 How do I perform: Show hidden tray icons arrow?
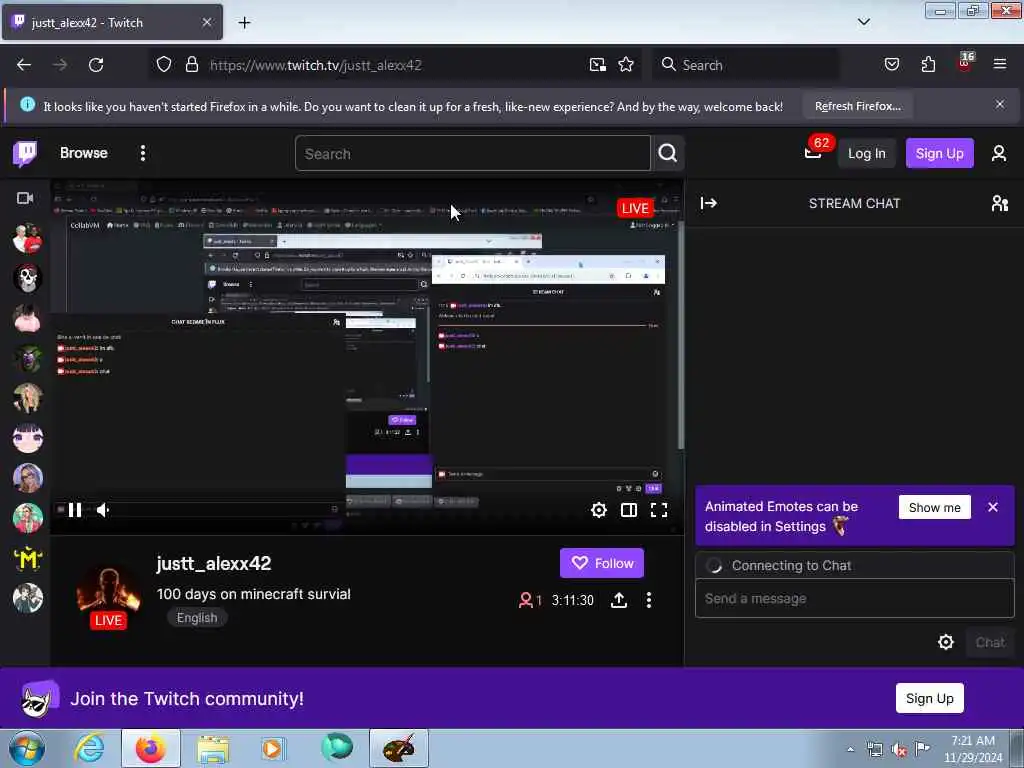point(850,750)
